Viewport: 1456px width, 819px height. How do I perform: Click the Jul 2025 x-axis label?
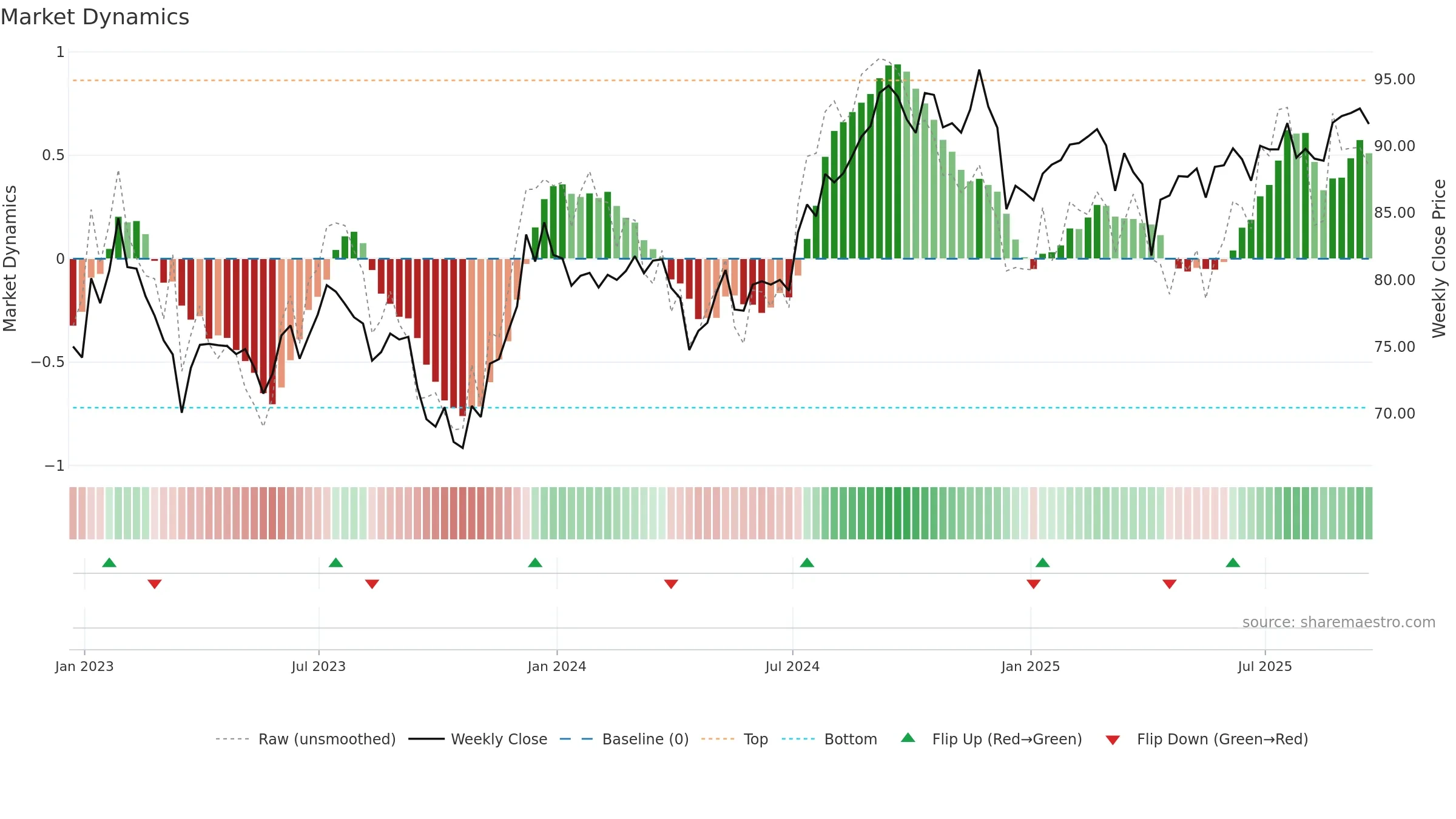[1265, 666]
